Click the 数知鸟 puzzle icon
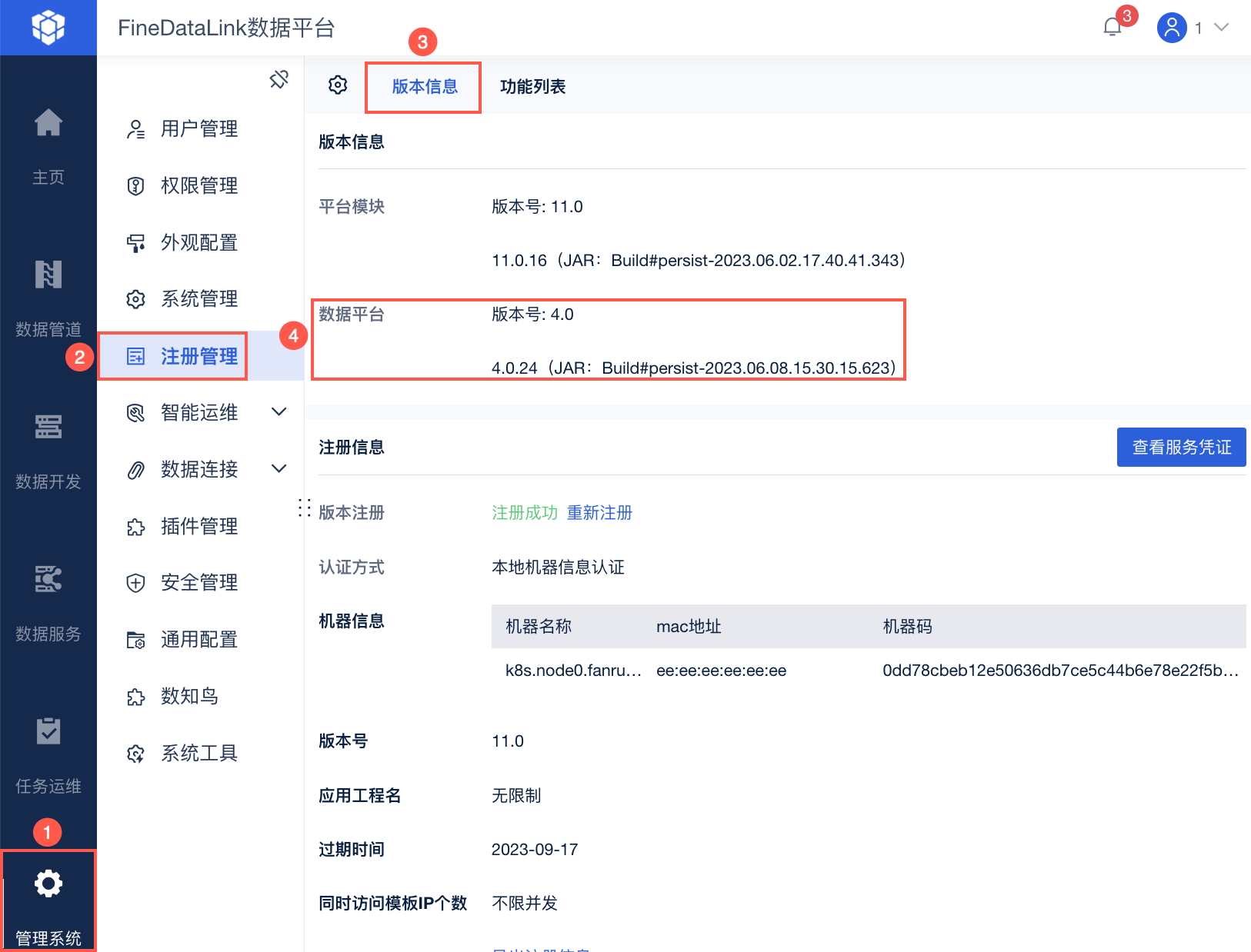The width and height of the screenshot is (1251, 952). [136, 697]
